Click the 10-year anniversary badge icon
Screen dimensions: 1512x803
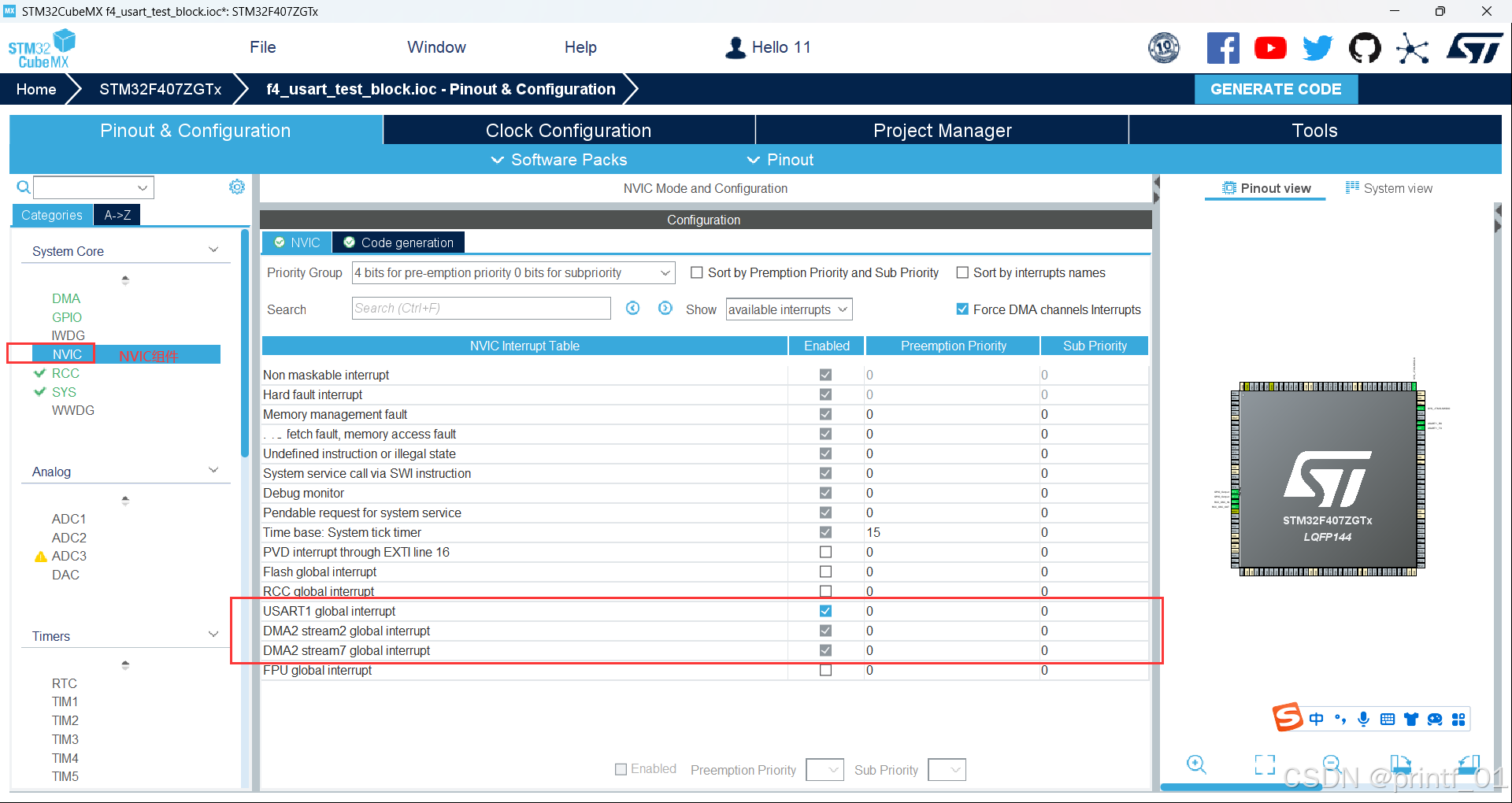pyautogui.click(x=1164, y=48)
